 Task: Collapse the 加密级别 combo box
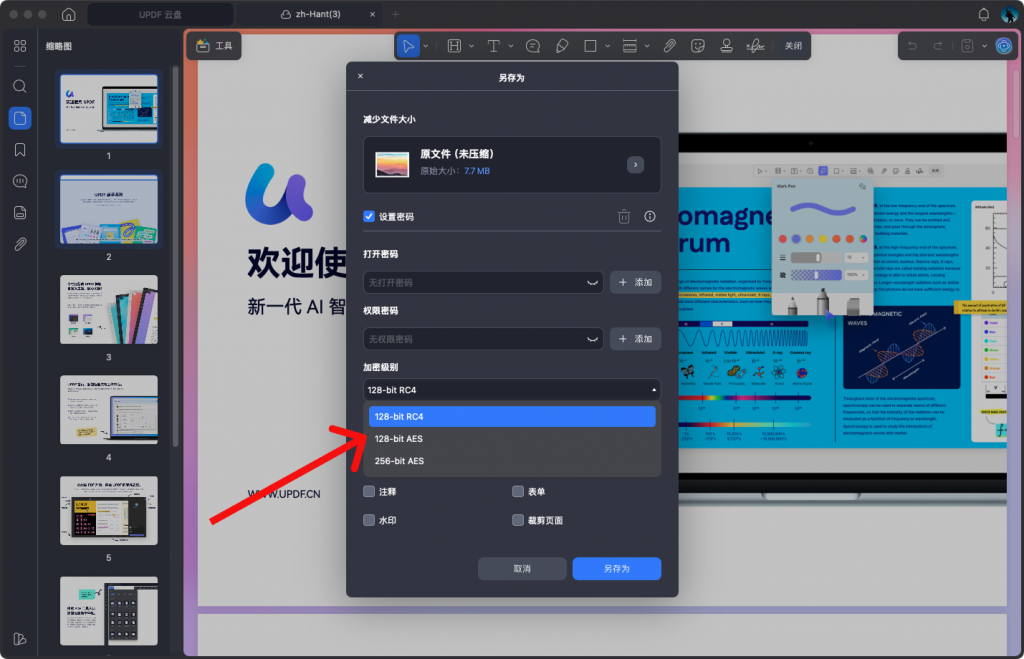[512, 390]
